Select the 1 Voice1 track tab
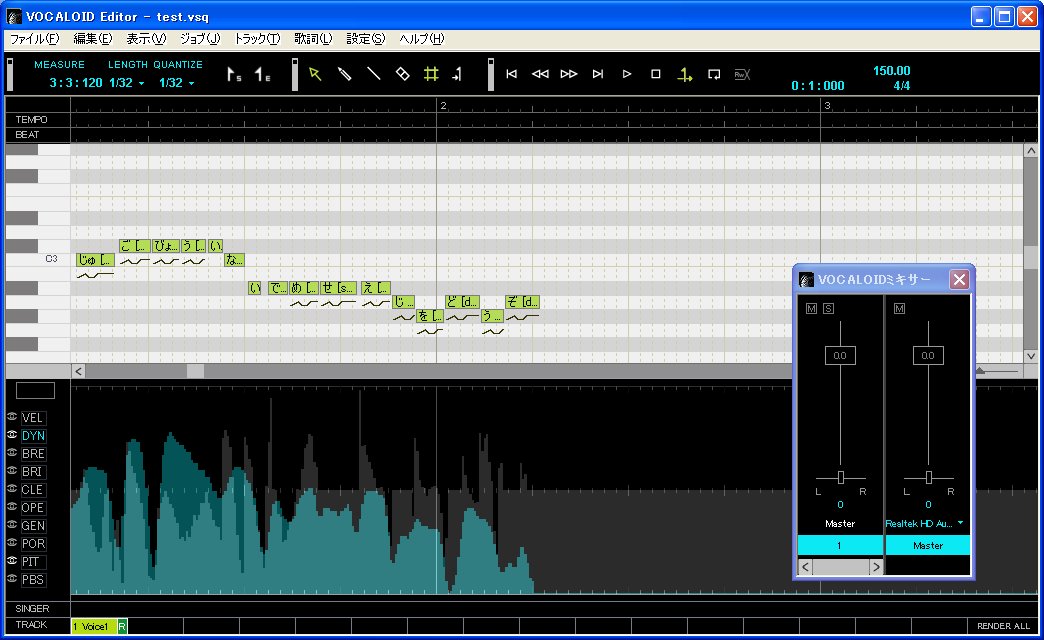The height and width of the screenshot is (640, 1044). [94, 626]
